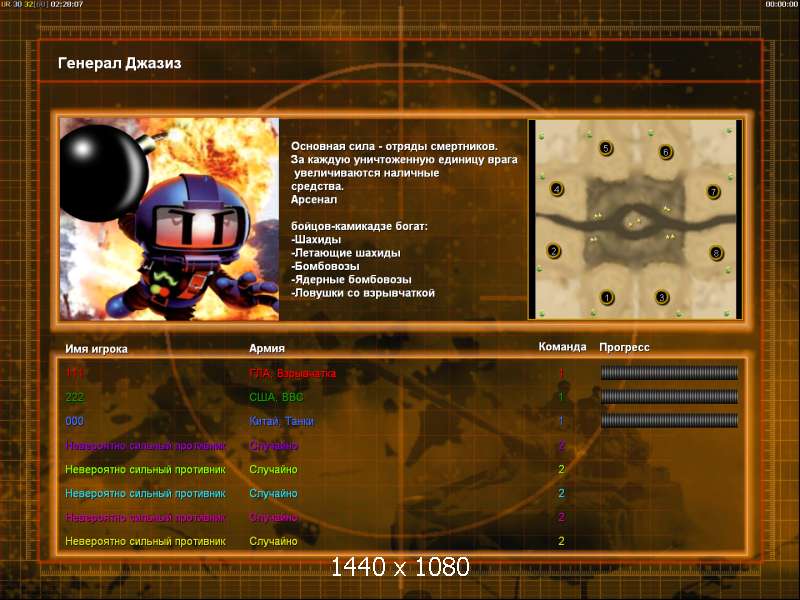Screen dimensions: 800x600
Task: Select the red player name "111"
Action: pos(74,373)
